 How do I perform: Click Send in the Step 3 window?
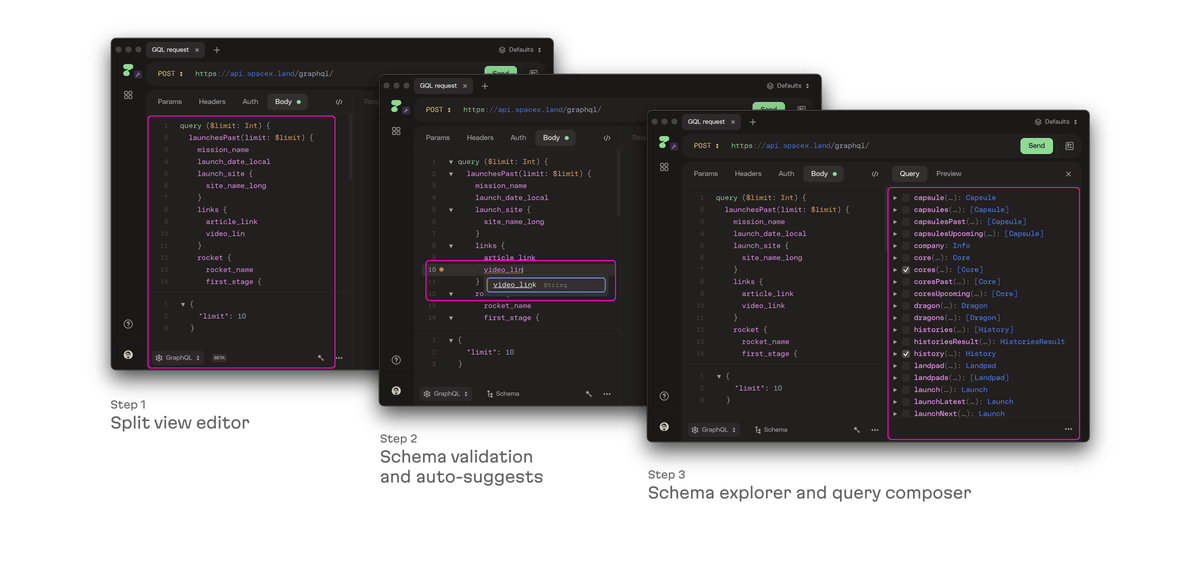[1036, 146]
